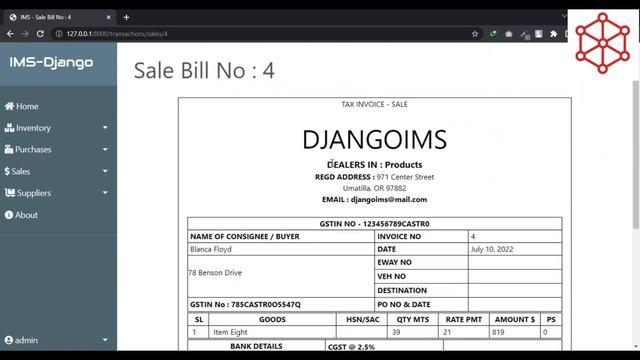Open the About page link
Viewport: 640px width, 360px height.
pyautogui.click(x=21, y=215)
